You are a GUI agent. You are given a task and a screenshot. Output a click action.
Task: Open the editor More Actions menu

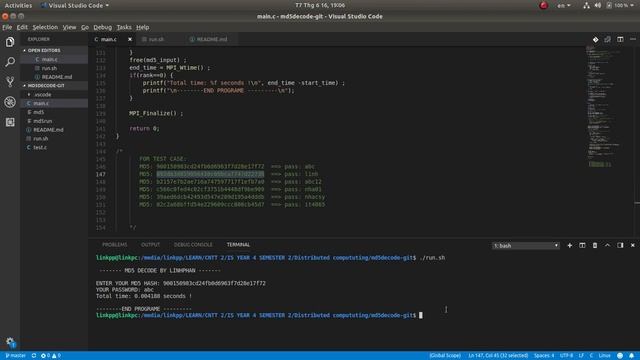633,40
